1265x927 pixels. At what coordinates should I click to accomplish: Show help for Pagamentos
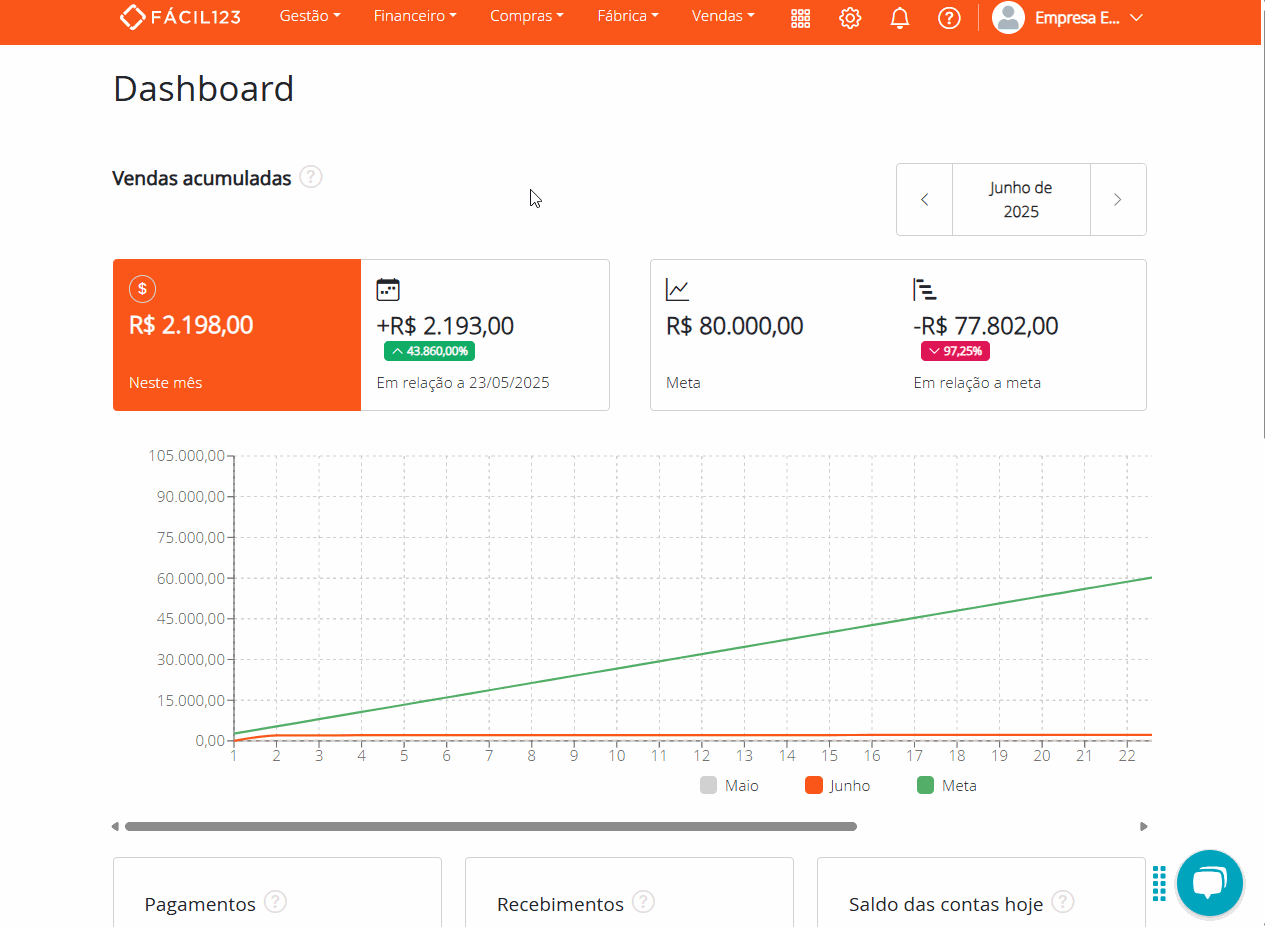275,902
